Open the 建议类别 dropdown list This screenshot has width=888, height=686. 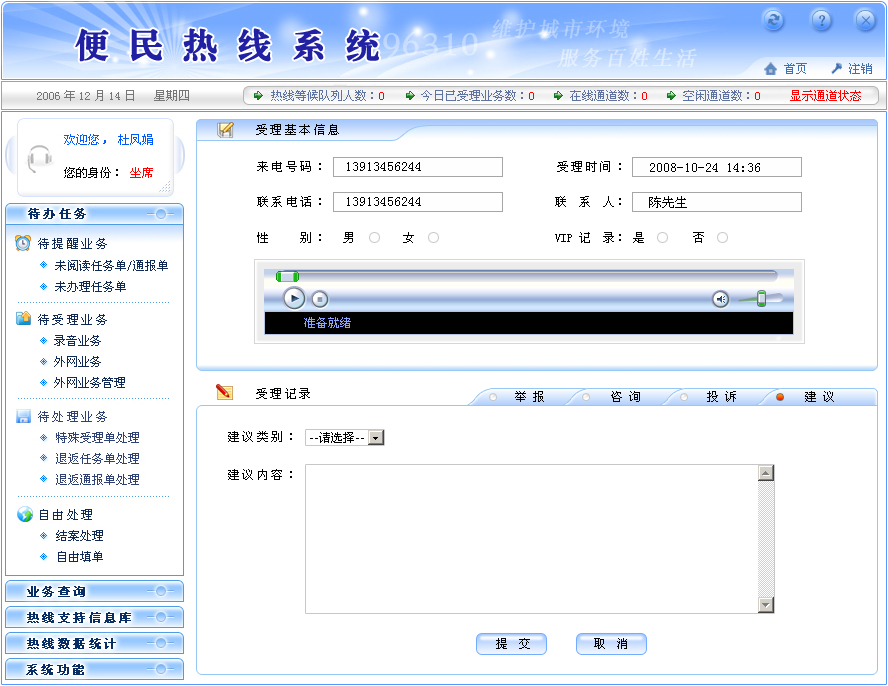pyautogui.click(x=376, y=437)
